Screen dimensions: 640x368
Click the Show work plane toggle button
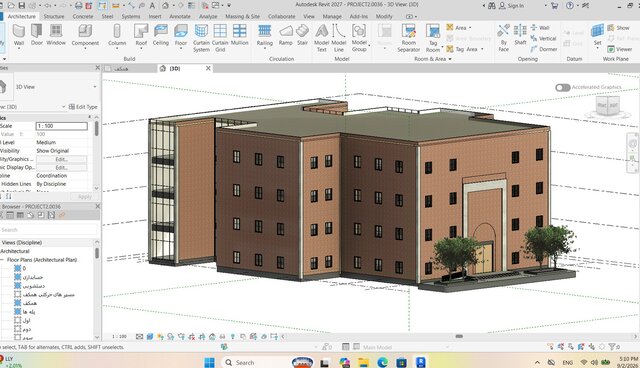pyautogui.click(x=618, y=28)
